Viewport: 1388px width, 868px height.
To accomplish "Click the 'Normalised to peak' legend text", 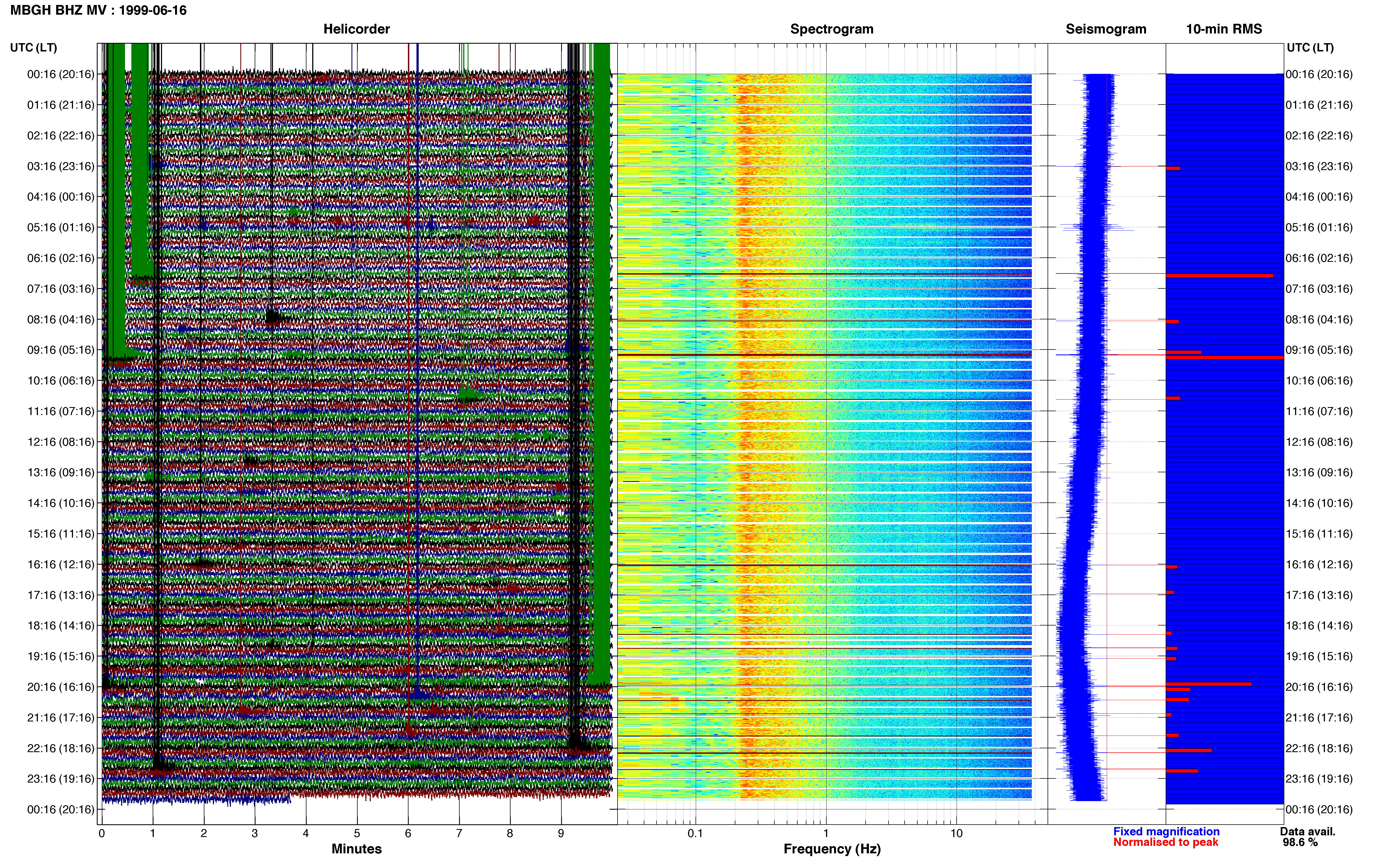I will point(1166,842).
